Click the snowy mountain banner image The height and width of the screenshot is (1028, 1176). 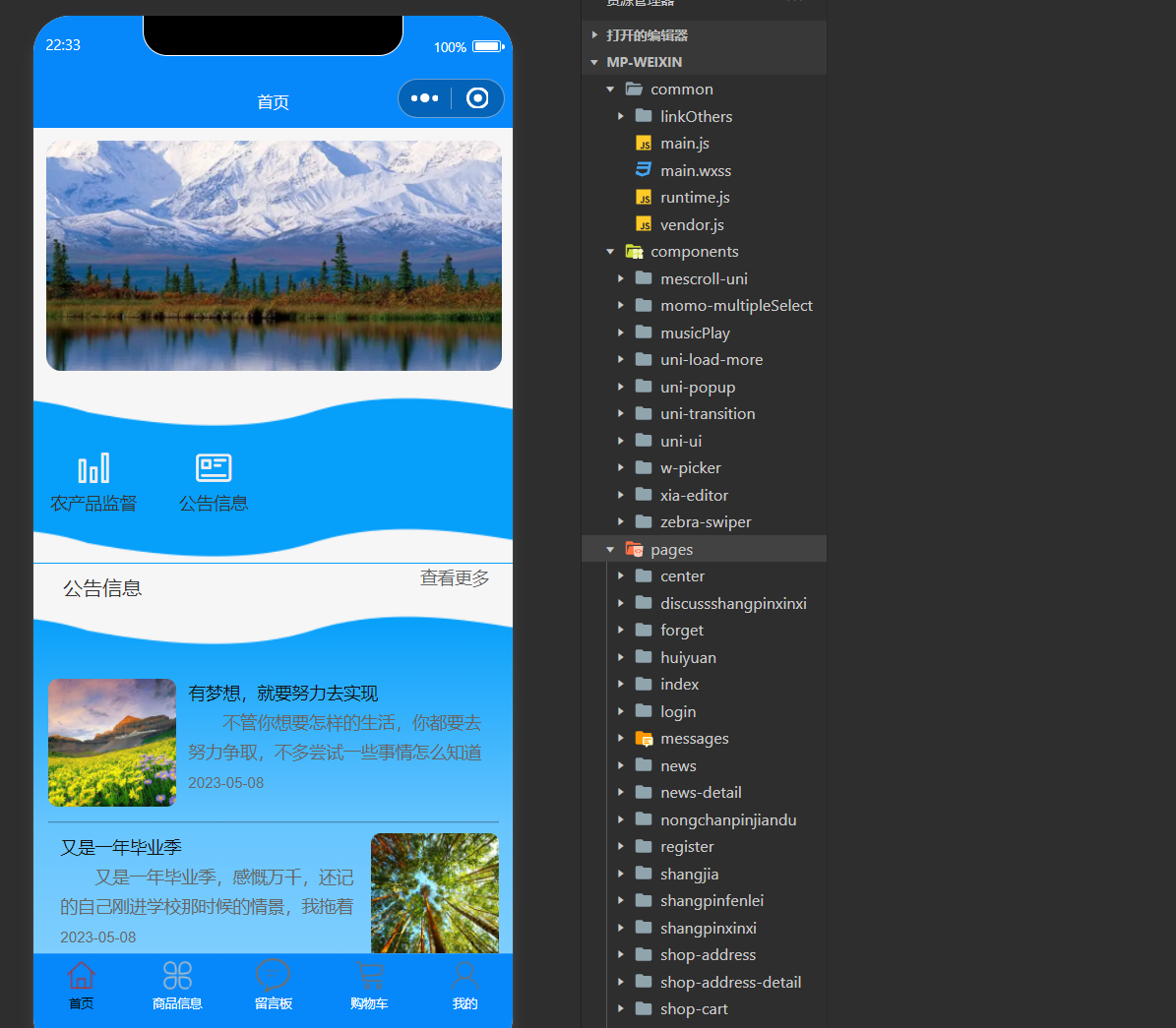[274, 256]
